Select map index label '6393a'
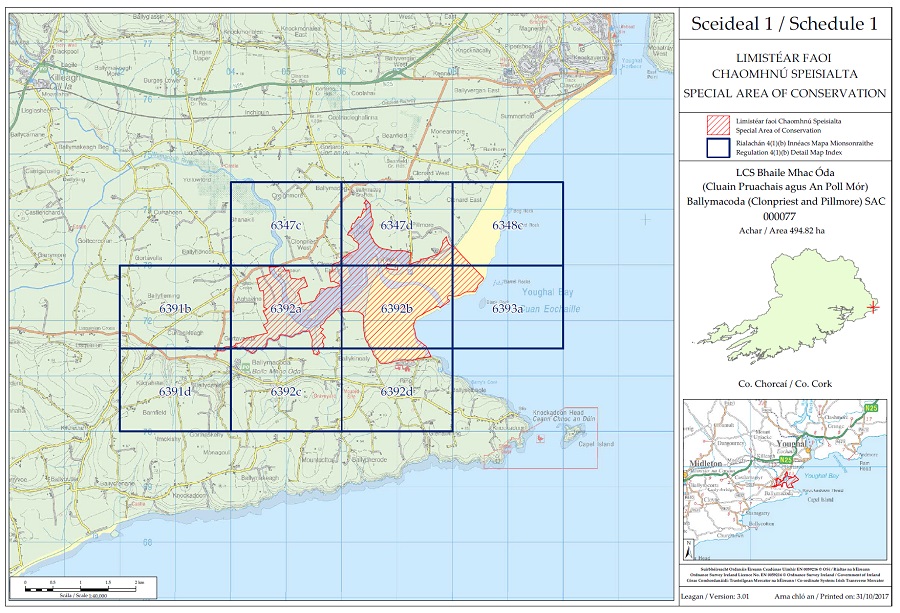Screen dimensions: 900x613 tap(507, 309)
